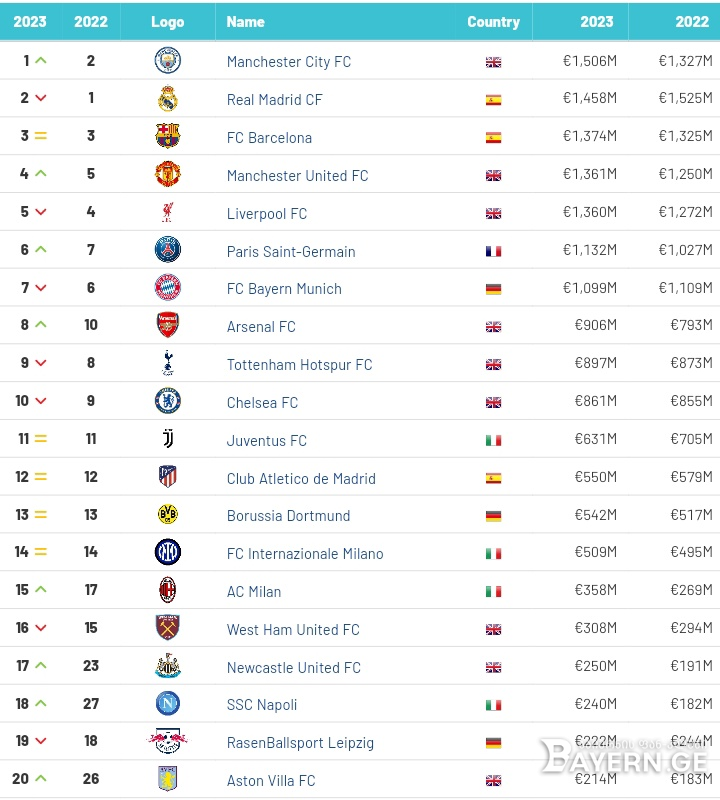Open the Manchester United FC link
This screenshot has height=800, width=720.
click(297, 176)
